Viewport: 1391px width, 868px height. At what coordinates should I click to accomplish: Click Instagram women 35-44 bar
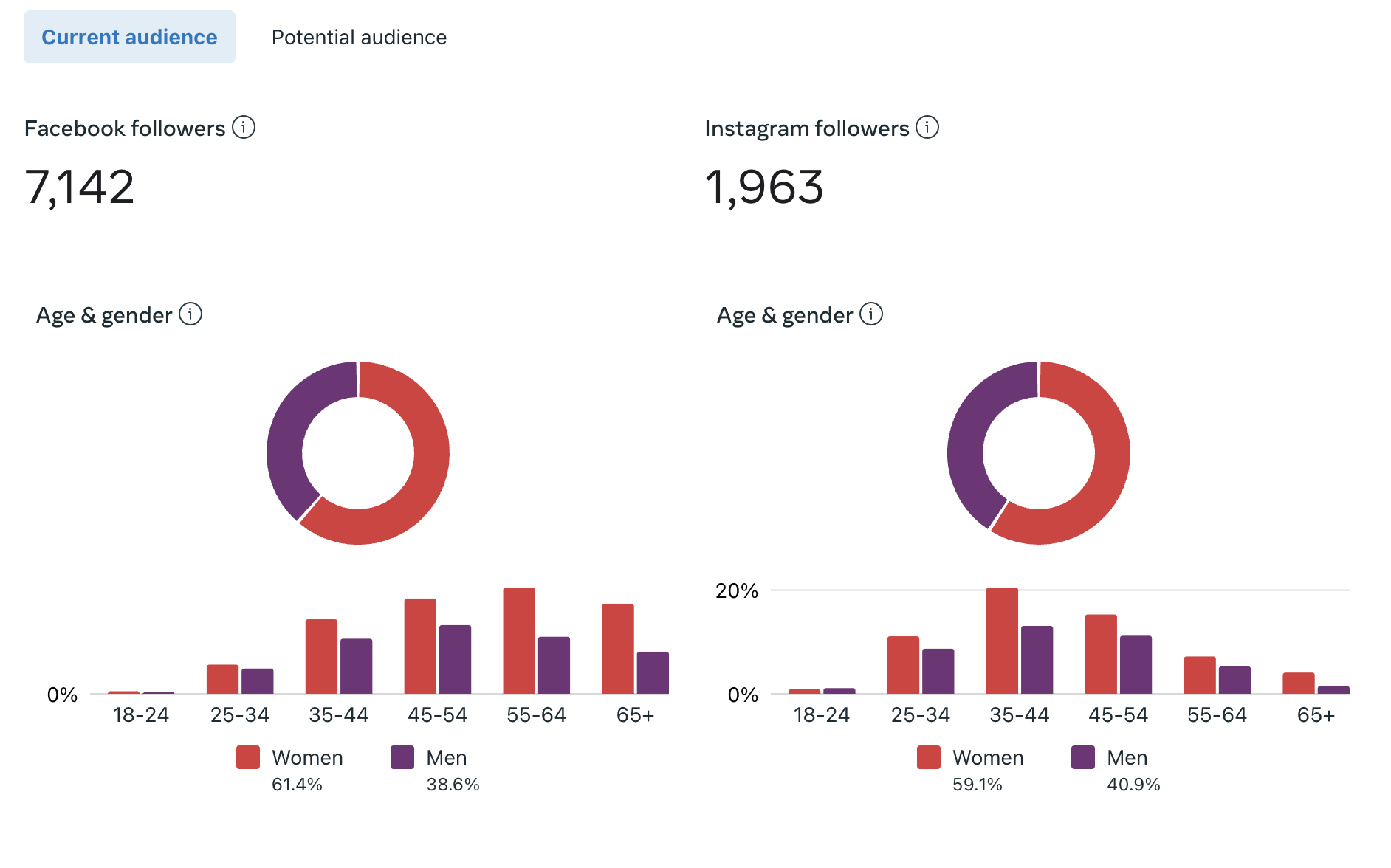pyautogui.click(x=1002, y=641)
